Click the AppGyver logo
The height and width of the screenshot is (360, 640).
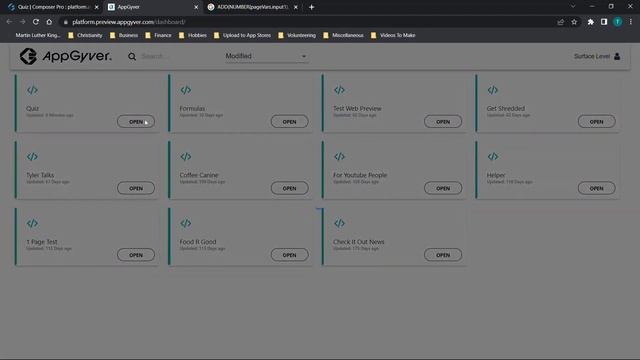(65, 56)
